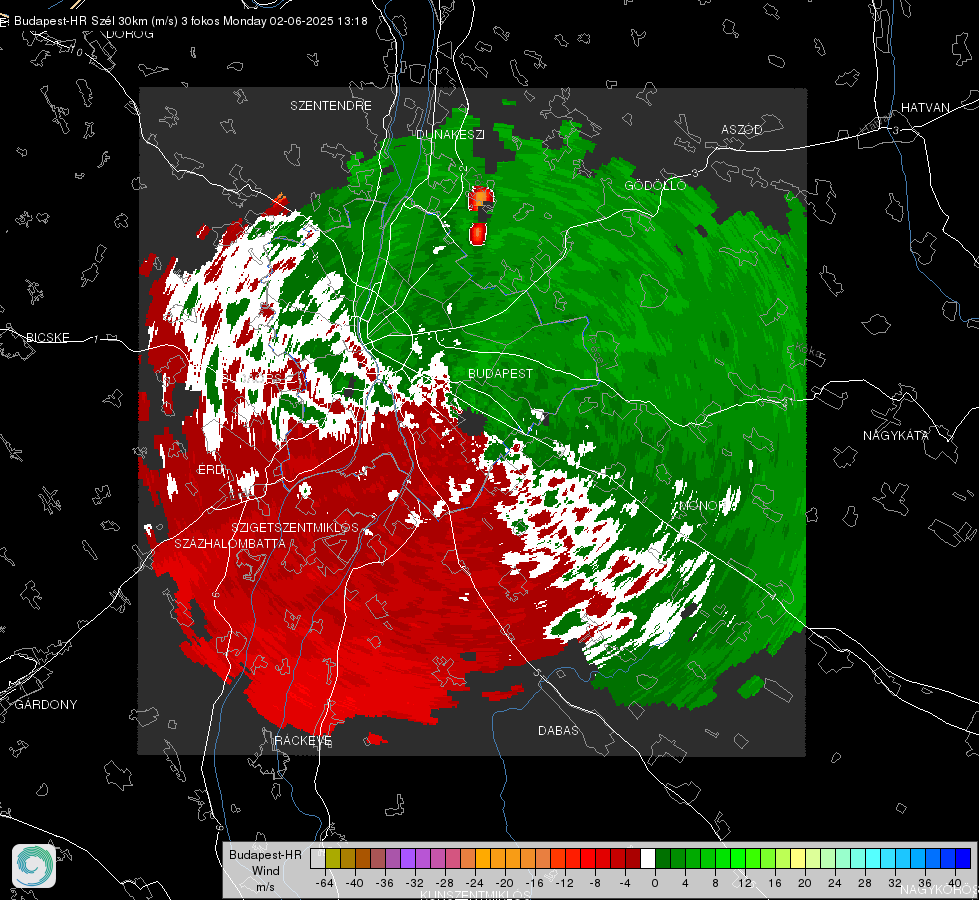Image resolution: width=979 pixels, height=900 pixels.
Task: Click the NAGYKÁTA map label
Action: (x=896, y=435)
